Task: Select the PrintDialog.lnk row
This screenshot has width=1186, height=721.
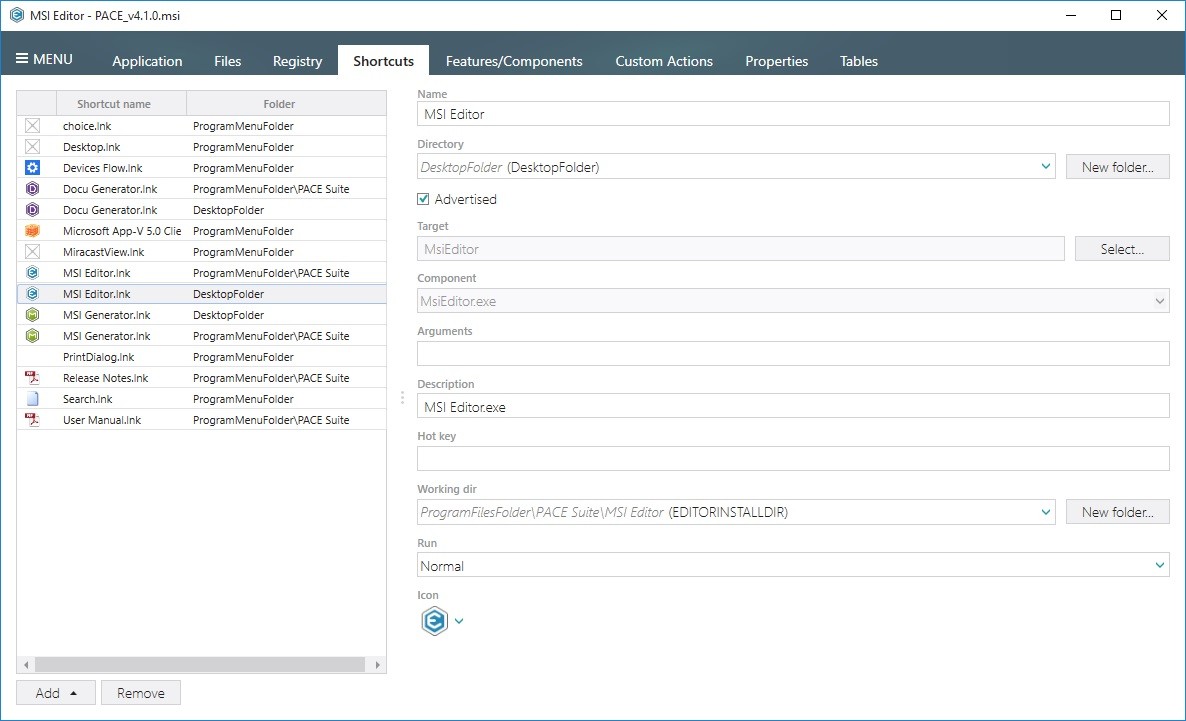Action: click(201, 357)
